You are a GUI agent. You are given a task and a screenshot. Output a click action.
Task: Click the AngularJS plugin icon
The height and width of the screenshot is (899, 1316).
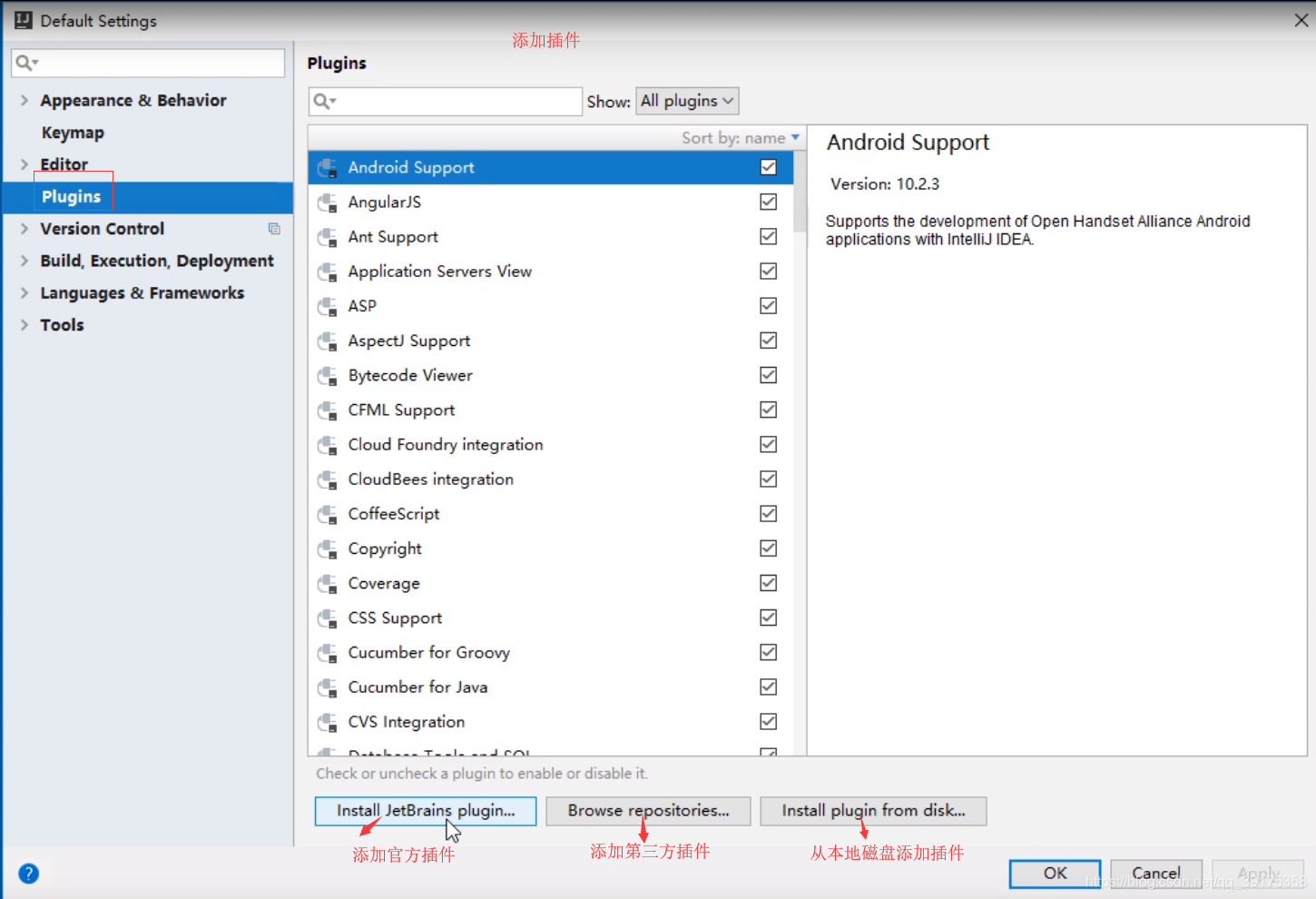pyautogui.click(x=327, y=203)
